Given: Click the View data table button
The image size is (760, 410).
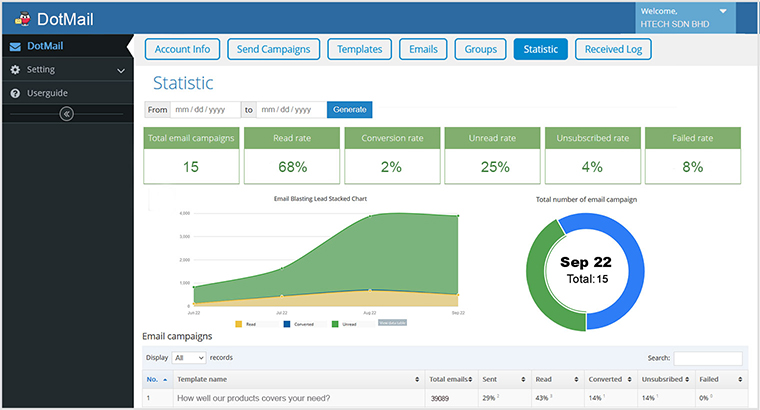Looking at the screenshot, I should (x=392, y=324).
